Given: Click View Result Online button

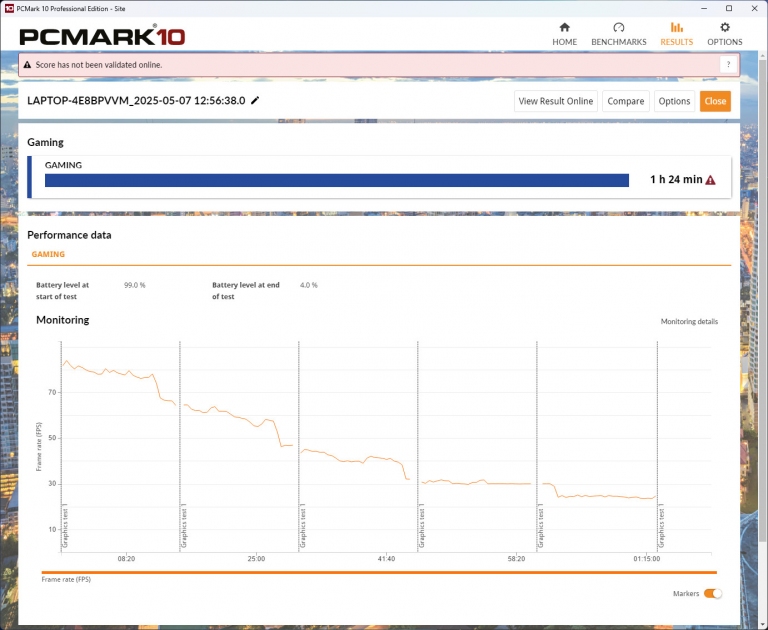Looking at the screenshot, I should [x=555, y=101].
